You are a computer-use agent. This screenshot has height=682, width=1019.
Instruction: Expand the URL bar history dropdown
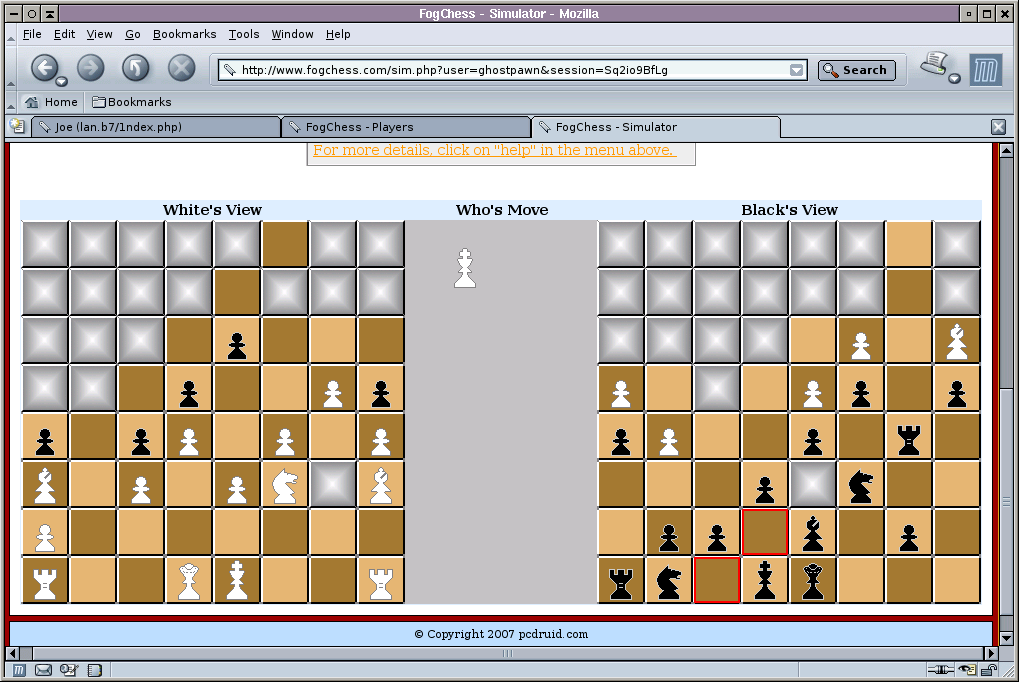(797, 70)
